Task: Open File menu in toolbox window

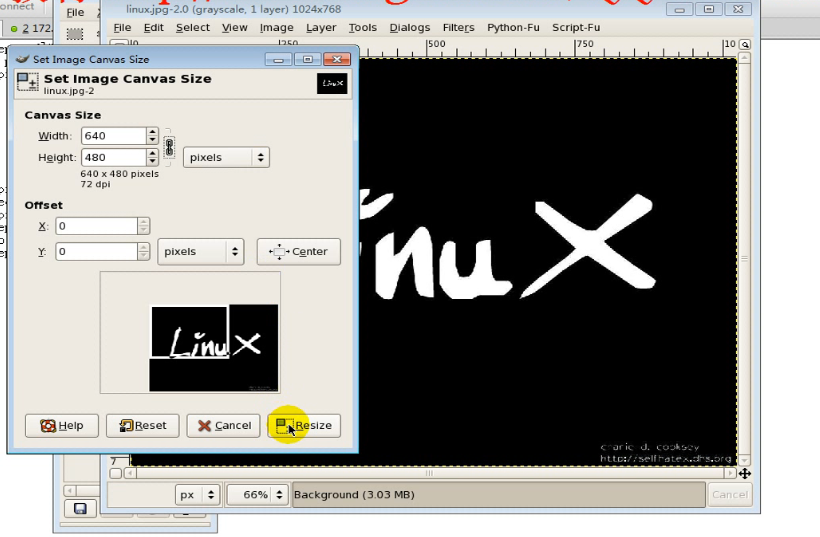Action: pyautogui.click(x=75, y=13)
